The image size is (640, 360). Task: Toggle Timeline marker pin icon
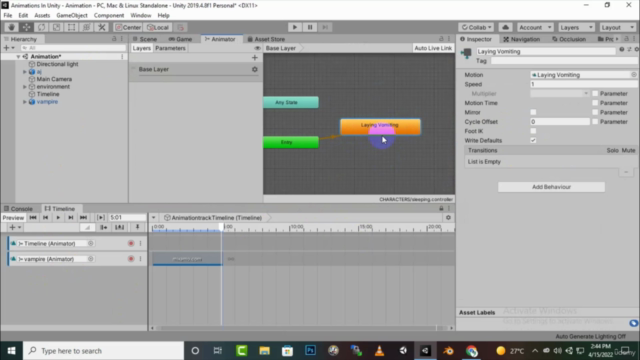[138, 227]
